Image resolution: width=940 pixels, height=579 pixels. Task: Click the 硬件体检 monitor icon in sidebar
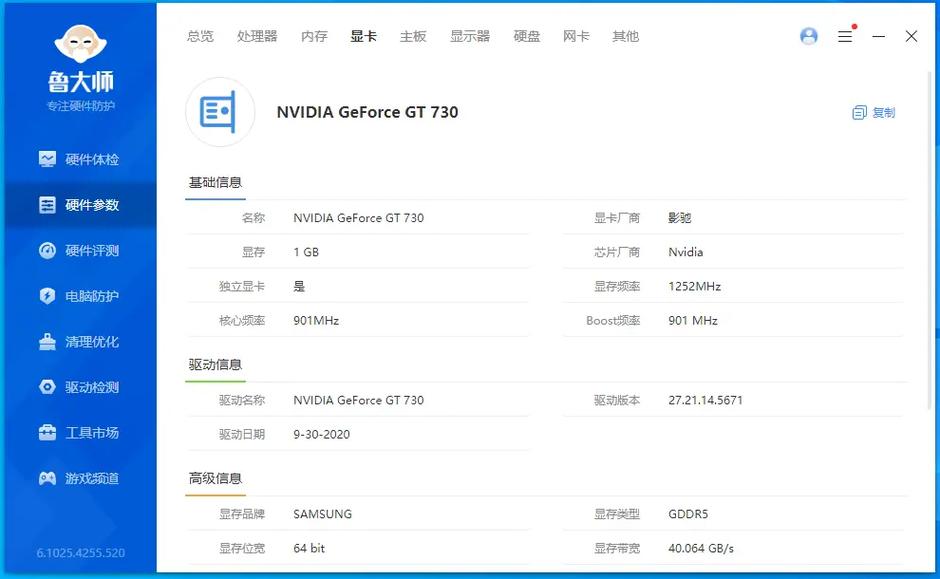tap(47, 159)
